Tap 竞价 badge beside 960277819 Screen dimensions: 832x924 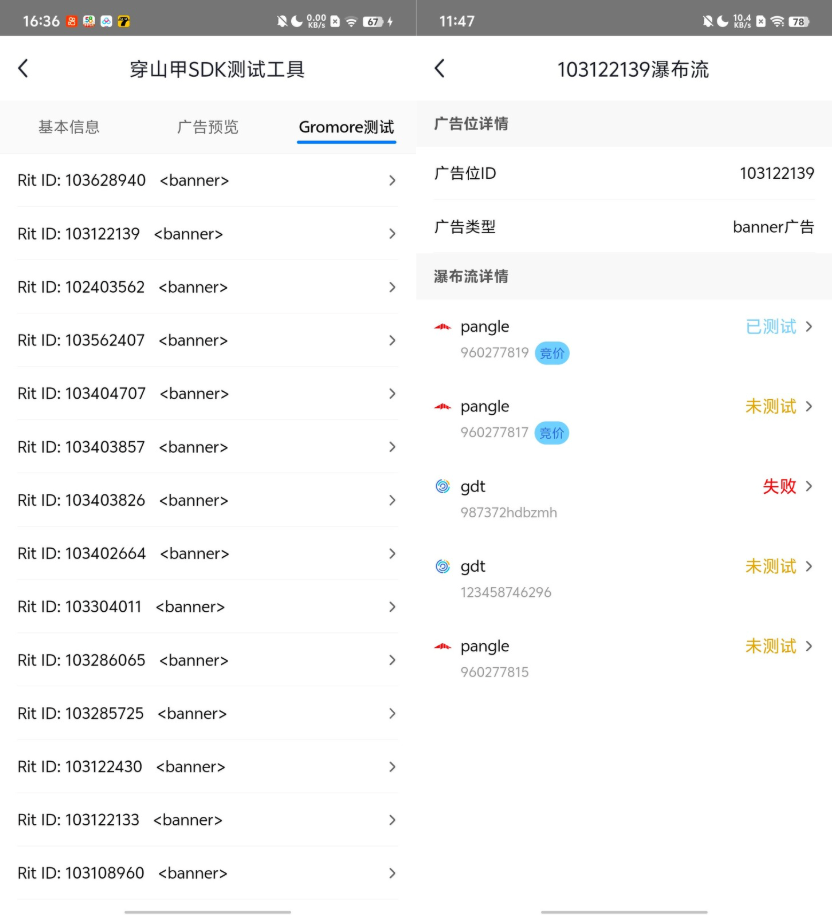click(552, 353)
